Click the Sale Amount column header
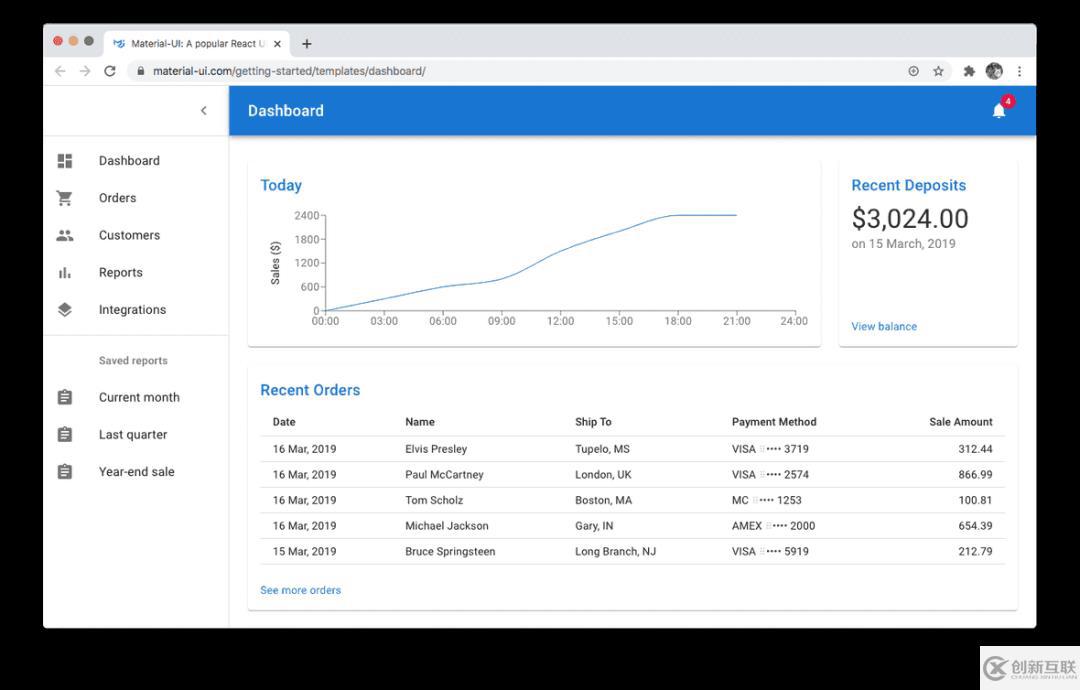Viewport: 1080px width, 690px height. coord(960,422)
